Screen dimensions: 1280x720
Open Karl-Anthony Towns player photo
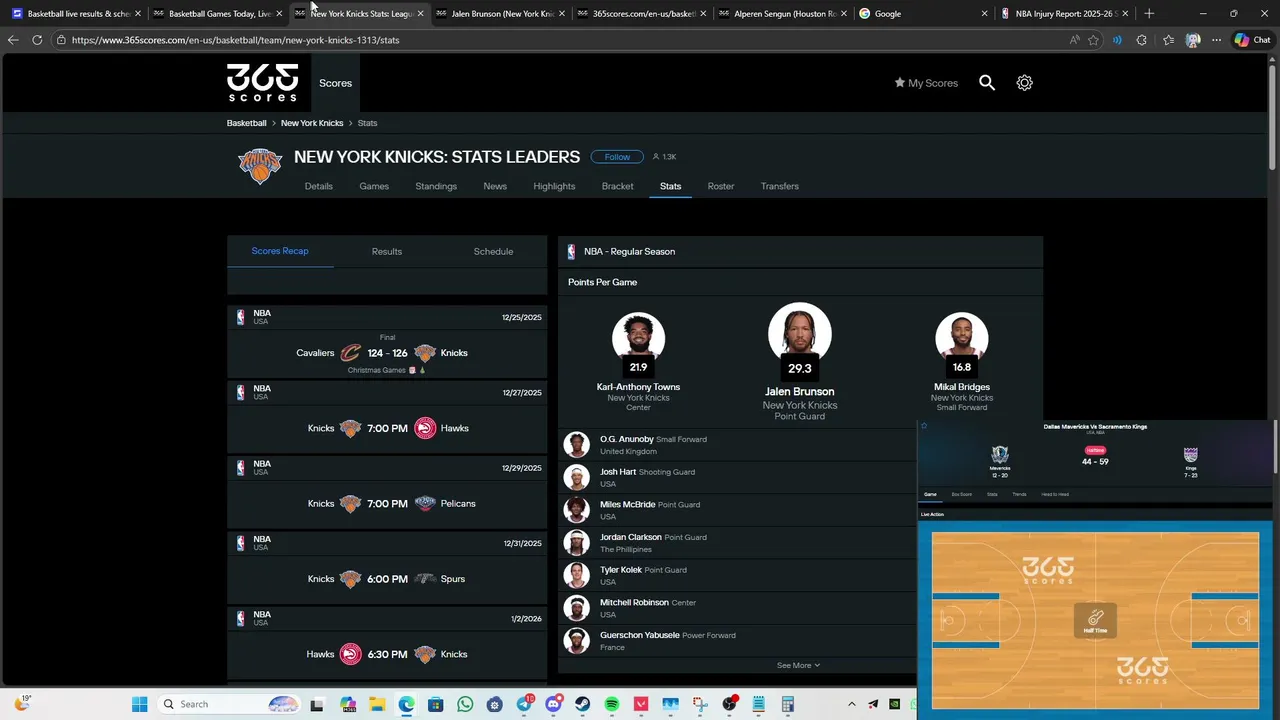638,338
